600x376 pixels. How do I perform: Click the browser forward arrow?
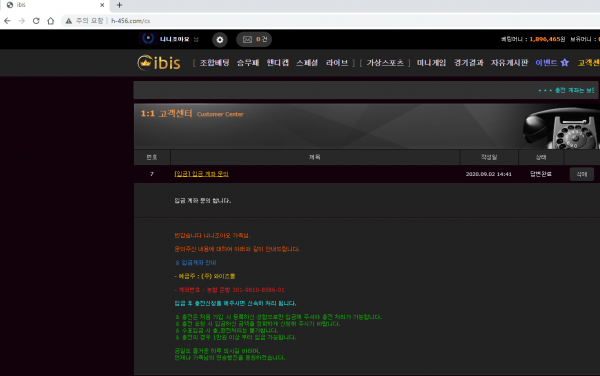[x=21, y=21]
